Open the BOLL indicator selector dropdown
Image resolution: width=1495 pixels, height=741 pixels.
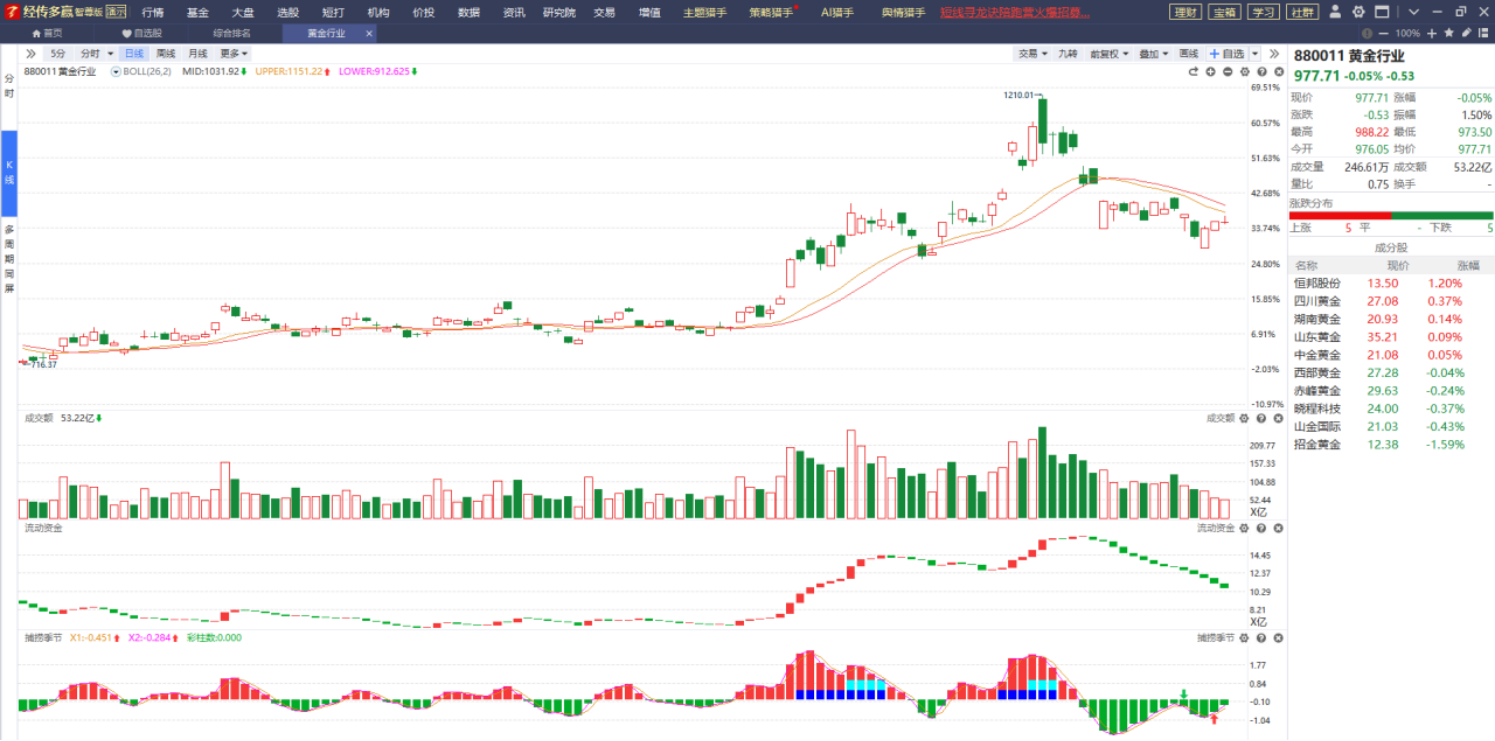click(116, 71)
